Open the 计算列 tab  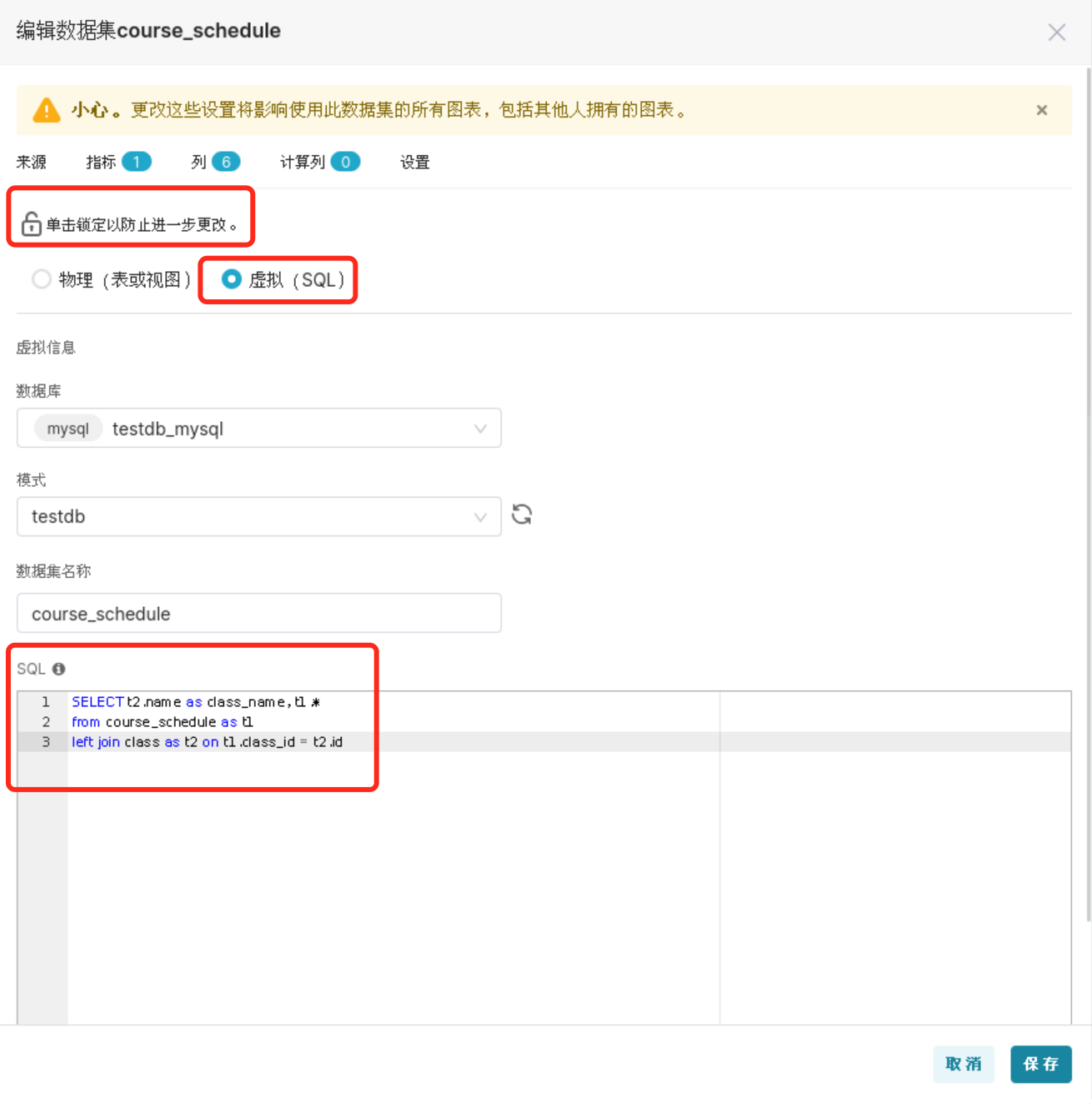(320, 162)
